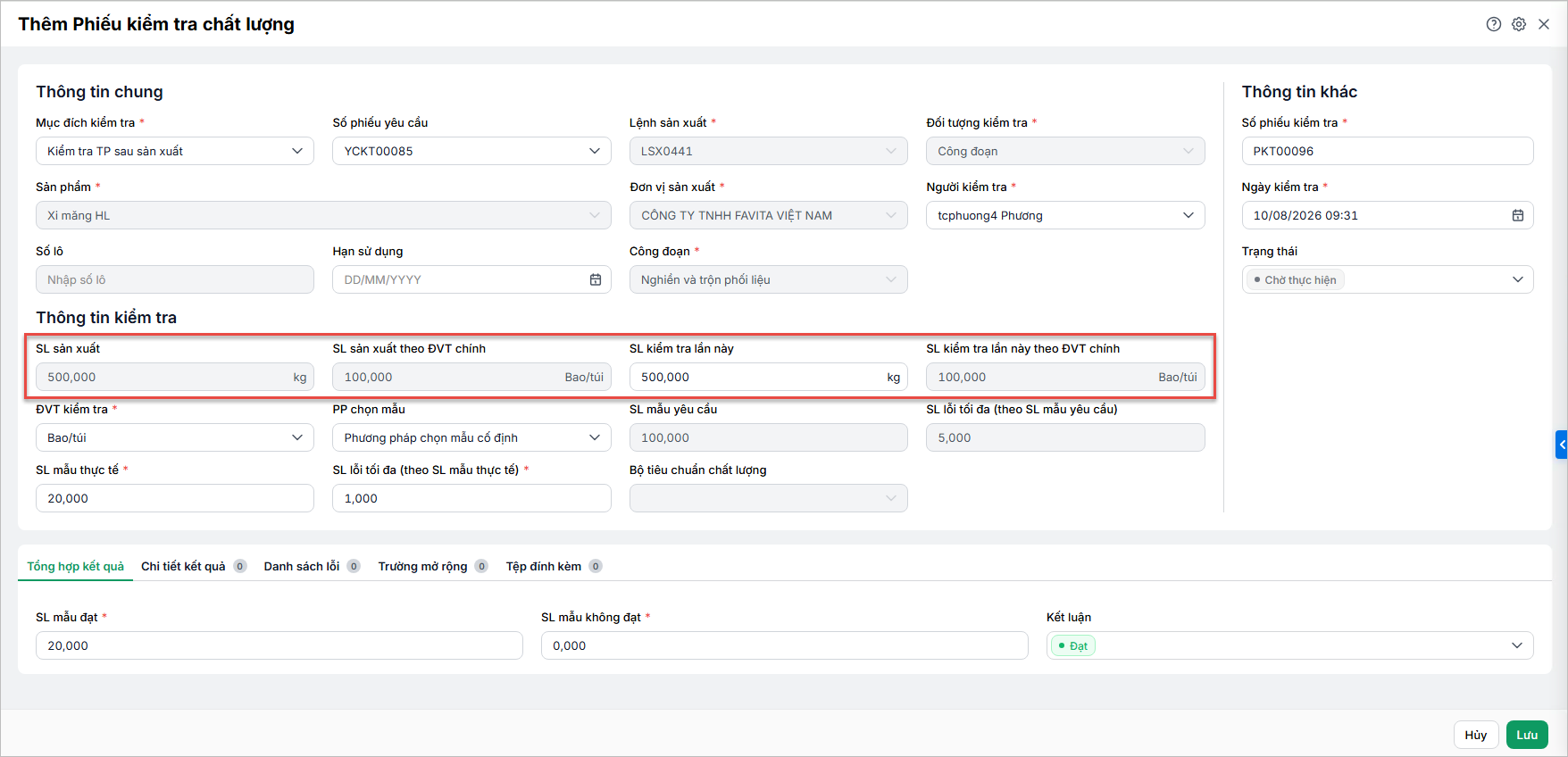Open the Công đoạn dropdown
This screenshot has height=757, width=1568.
pos(769,279)
